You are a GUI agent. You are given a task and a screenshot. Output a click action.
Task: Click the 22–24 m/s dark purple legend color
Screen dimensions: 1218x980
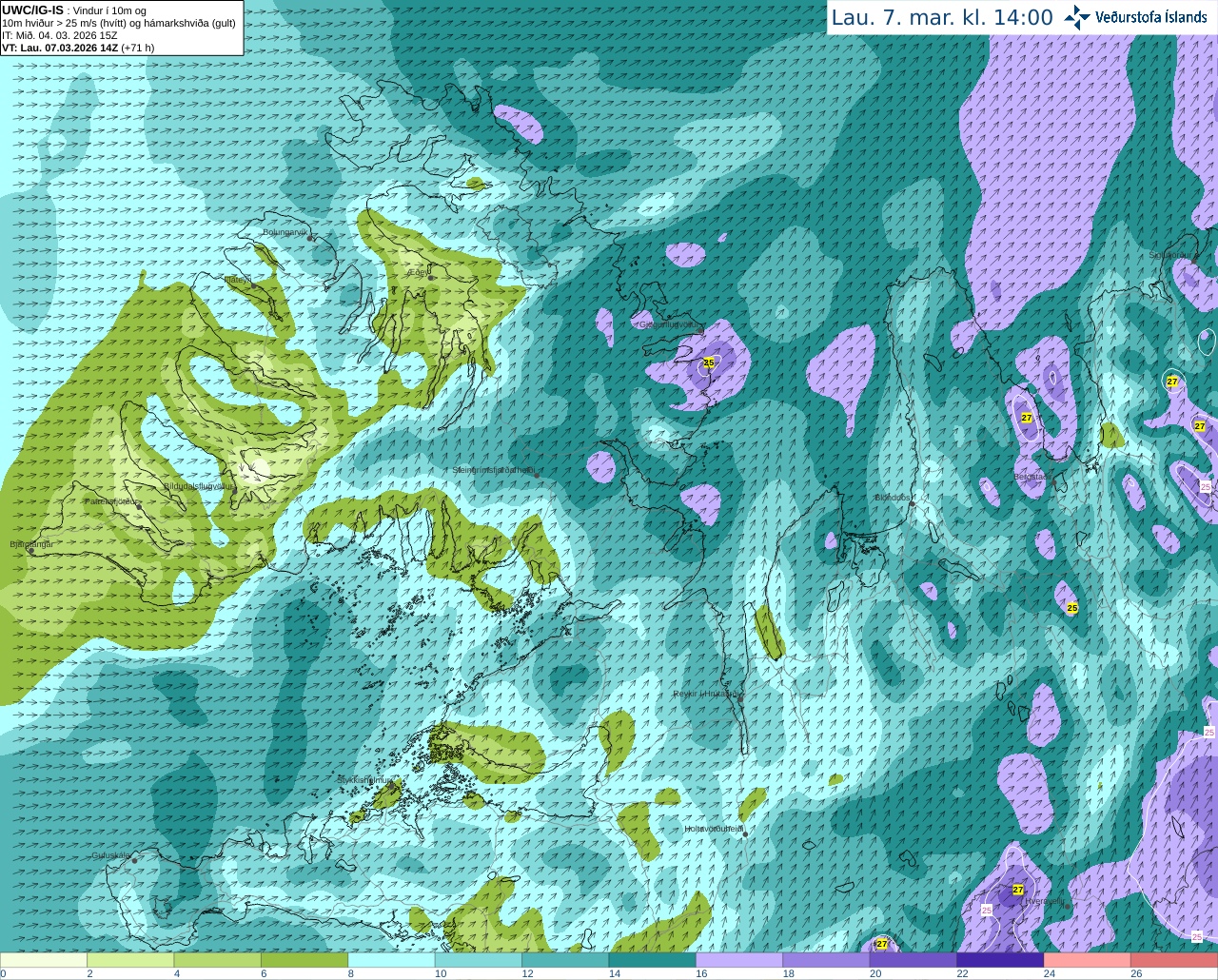(x=1000, y=960)
